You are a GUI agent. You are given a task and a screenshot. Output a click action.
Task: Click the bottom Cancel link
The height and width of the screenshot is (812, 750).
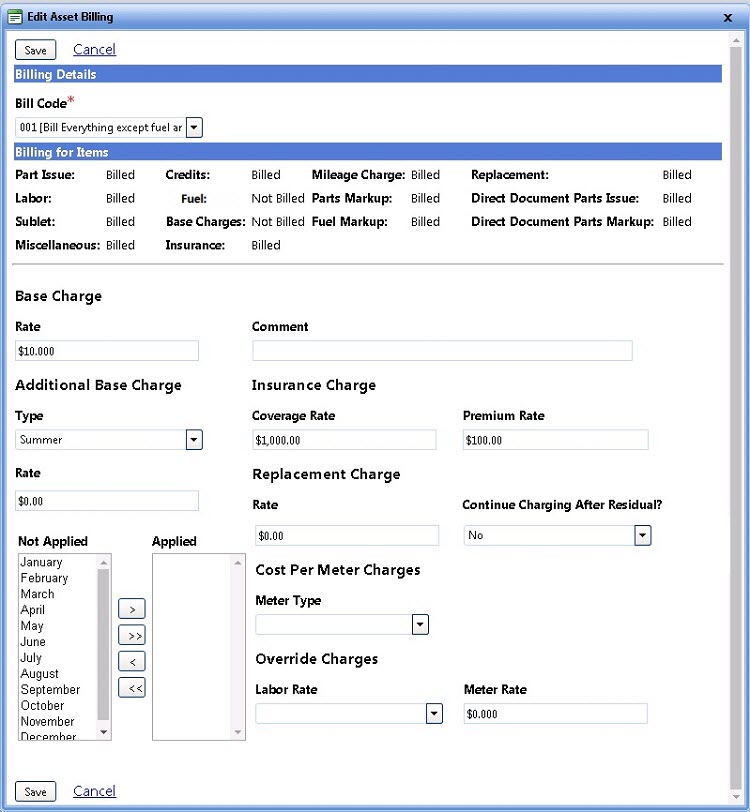94,791
